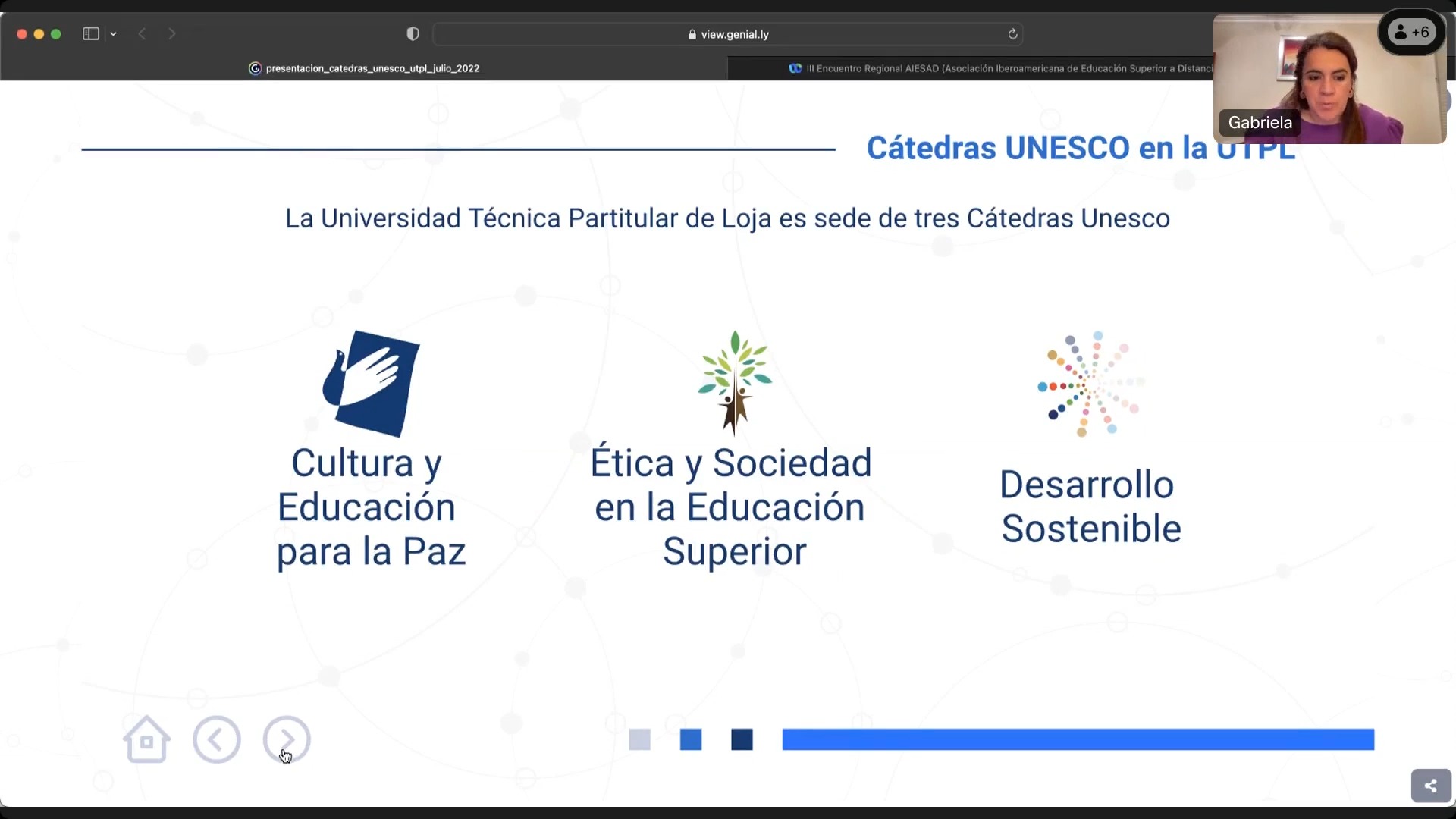Open the share button at bottom right
The image size is (1456, 819).
[1431, 786]
